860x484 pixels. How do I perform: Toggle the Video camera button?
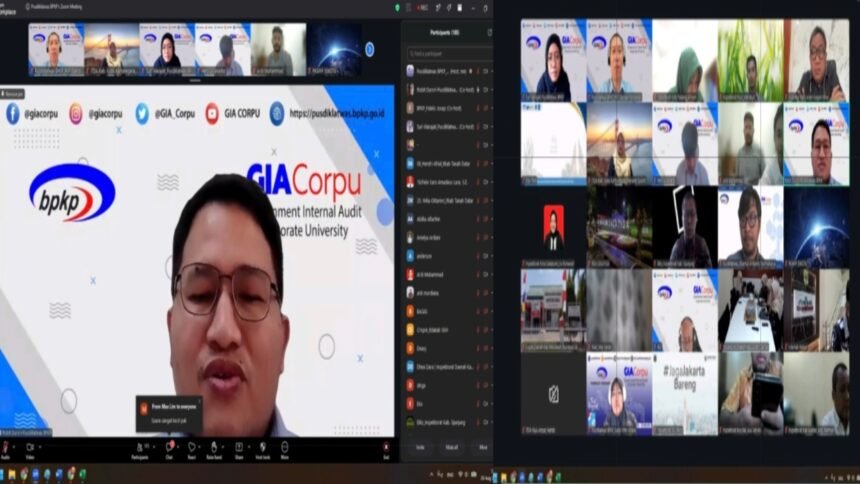(x=30, y=450)
